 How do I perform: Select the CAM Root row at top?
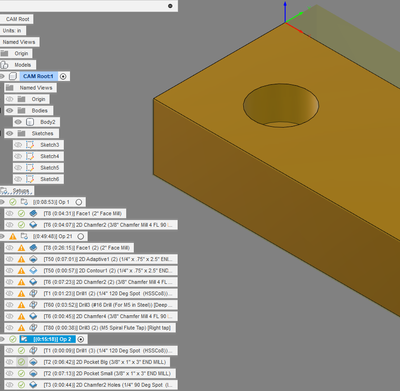17,19
